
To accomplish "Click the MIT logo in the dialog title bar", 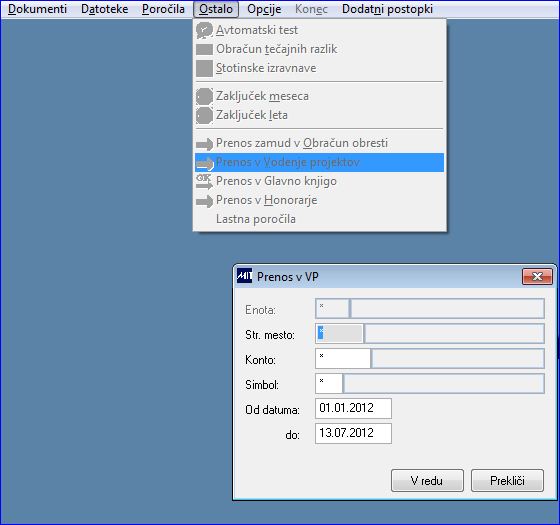I will click(244, 276).
